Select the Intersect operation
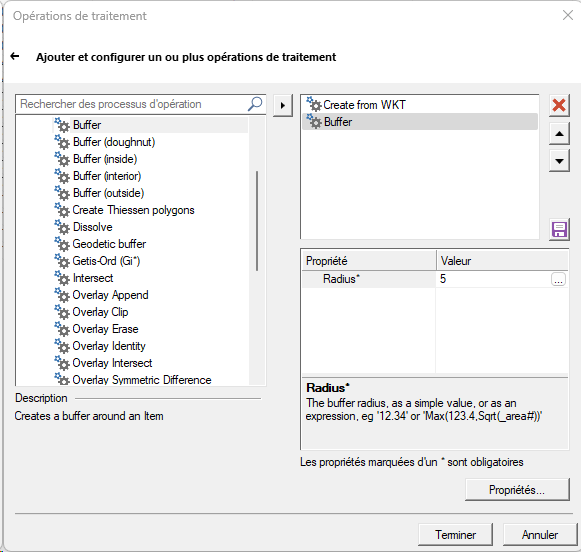The height and width of the screenshot is (552, 581). point(93,278)
